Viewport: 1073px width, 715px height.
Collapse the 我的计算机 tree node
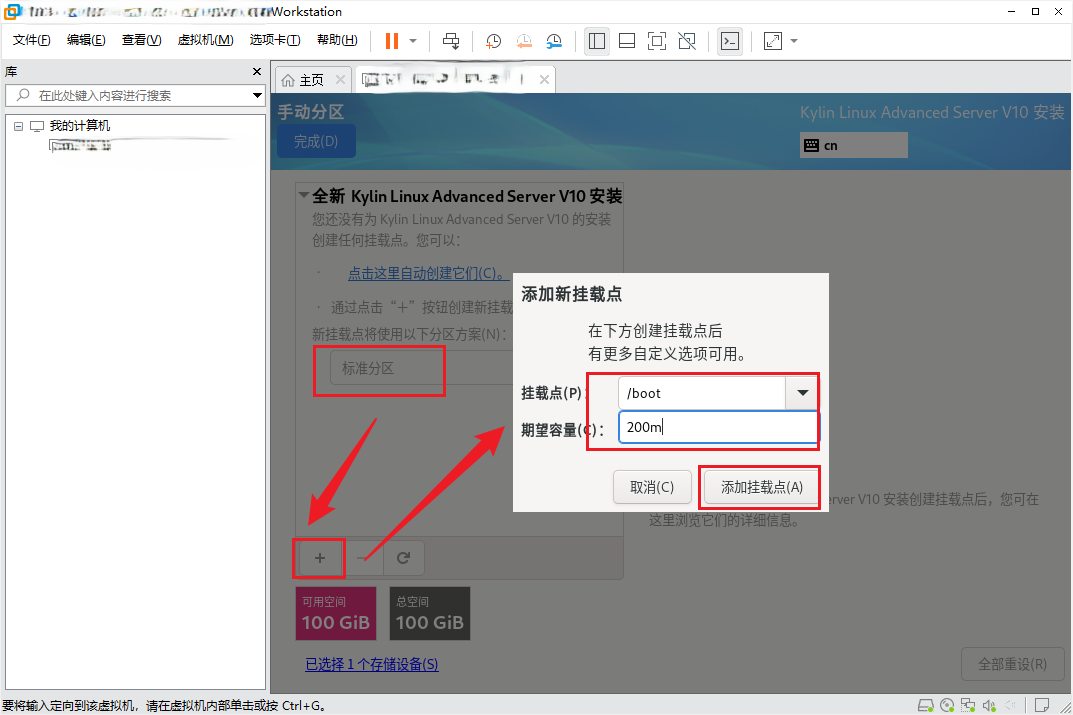18,126
